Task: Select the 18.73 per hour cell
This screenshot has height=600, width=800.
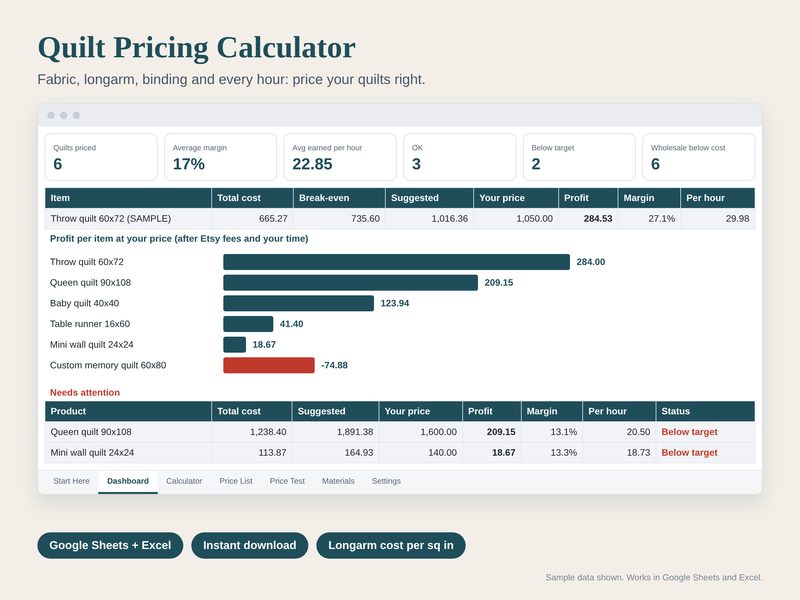Action: (619, 453)
